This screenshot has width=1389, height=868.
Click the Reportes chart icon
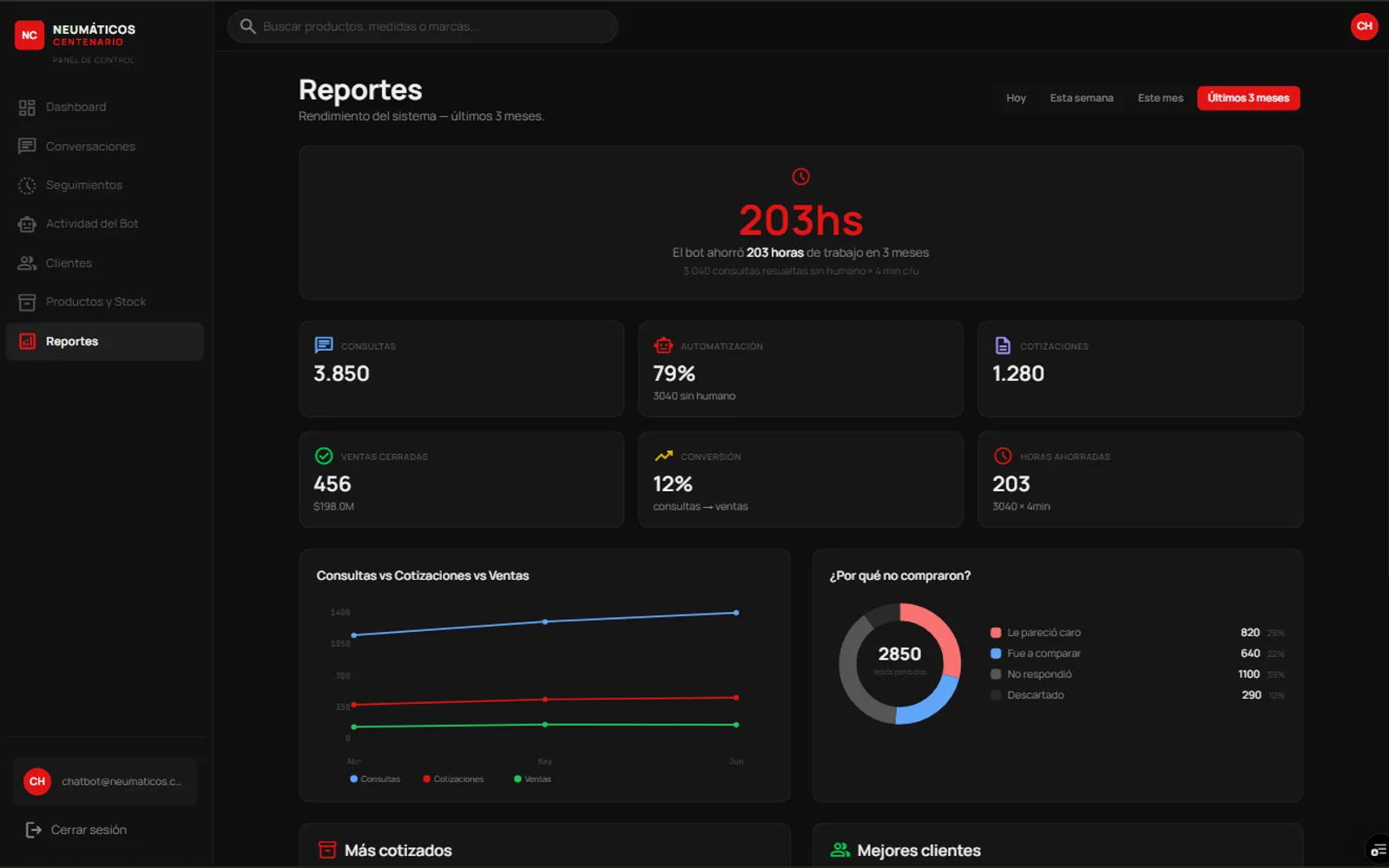coord(27,341)
